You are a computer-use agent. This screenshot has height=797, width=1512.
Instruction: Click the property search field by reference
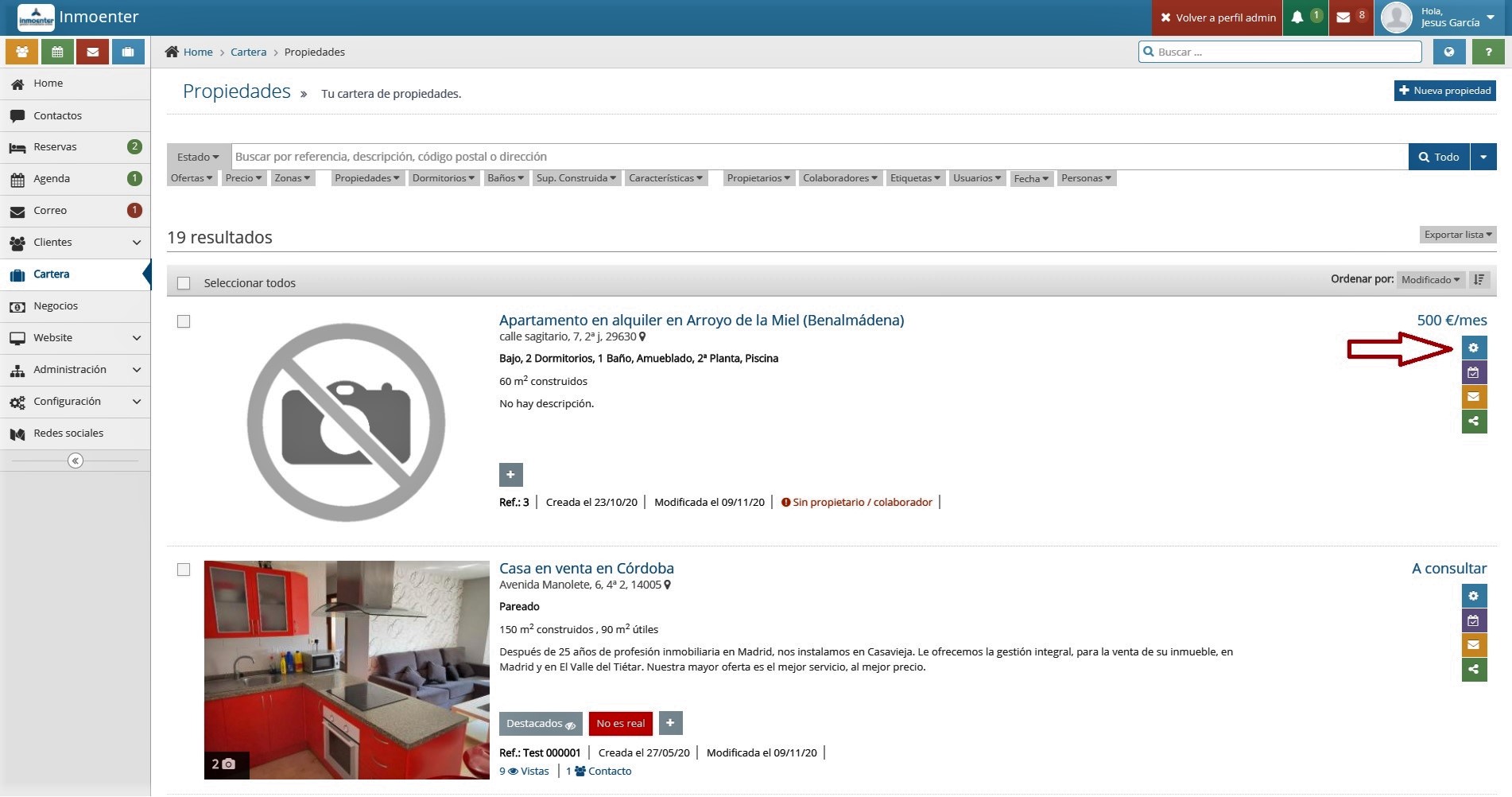point(820,157)
